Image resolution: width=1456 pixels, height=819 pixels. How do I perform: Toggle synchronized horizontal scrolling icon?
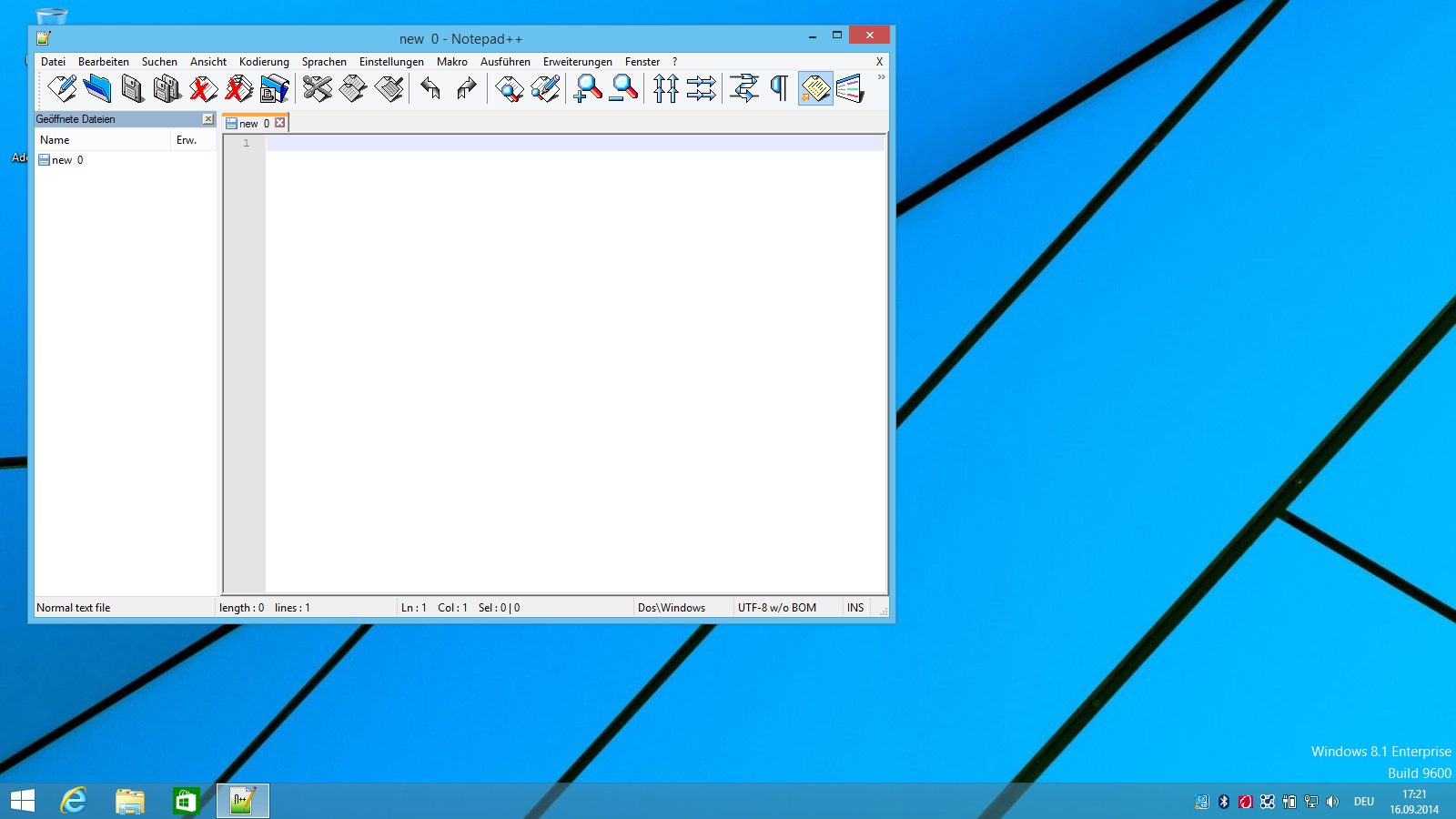click(x=702, y=88)
